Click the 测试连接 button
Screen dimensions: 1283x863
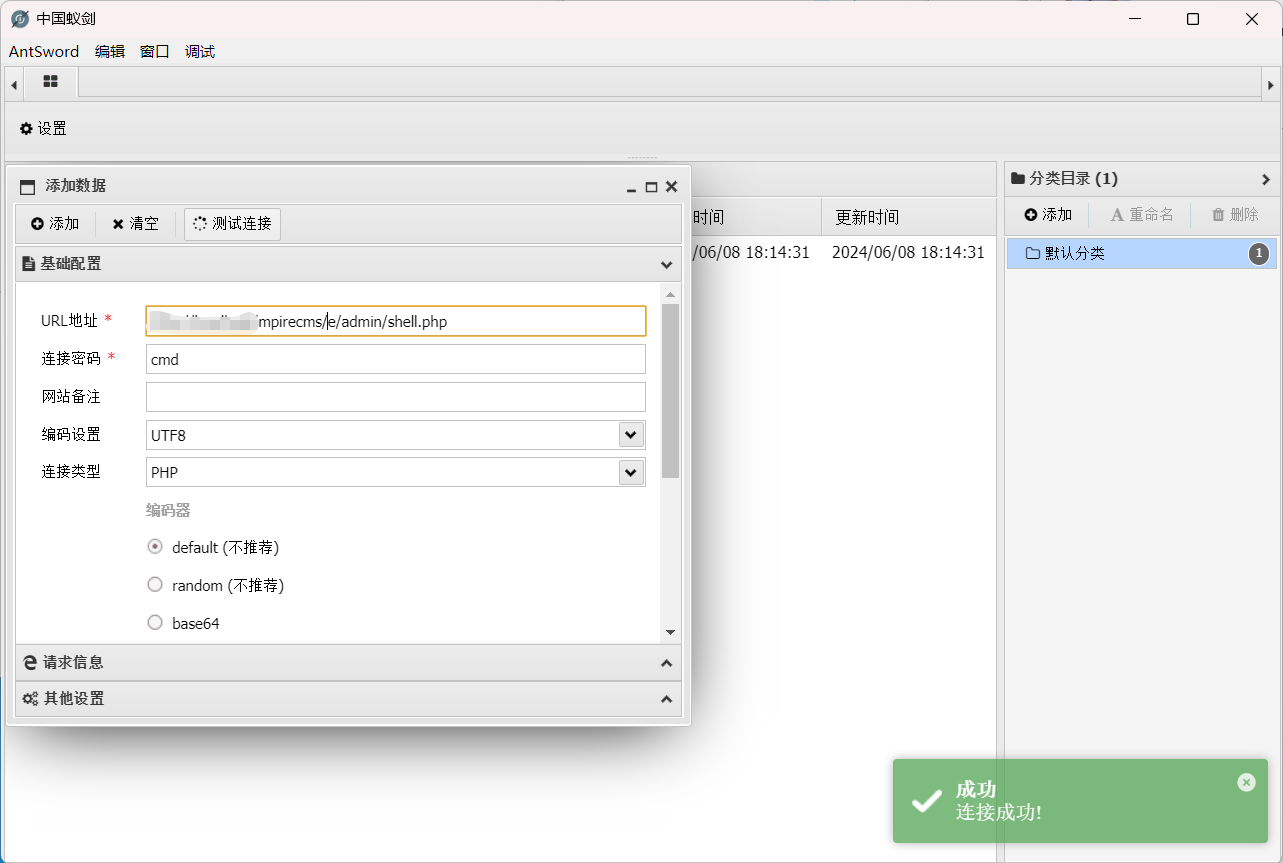(232, 224)
